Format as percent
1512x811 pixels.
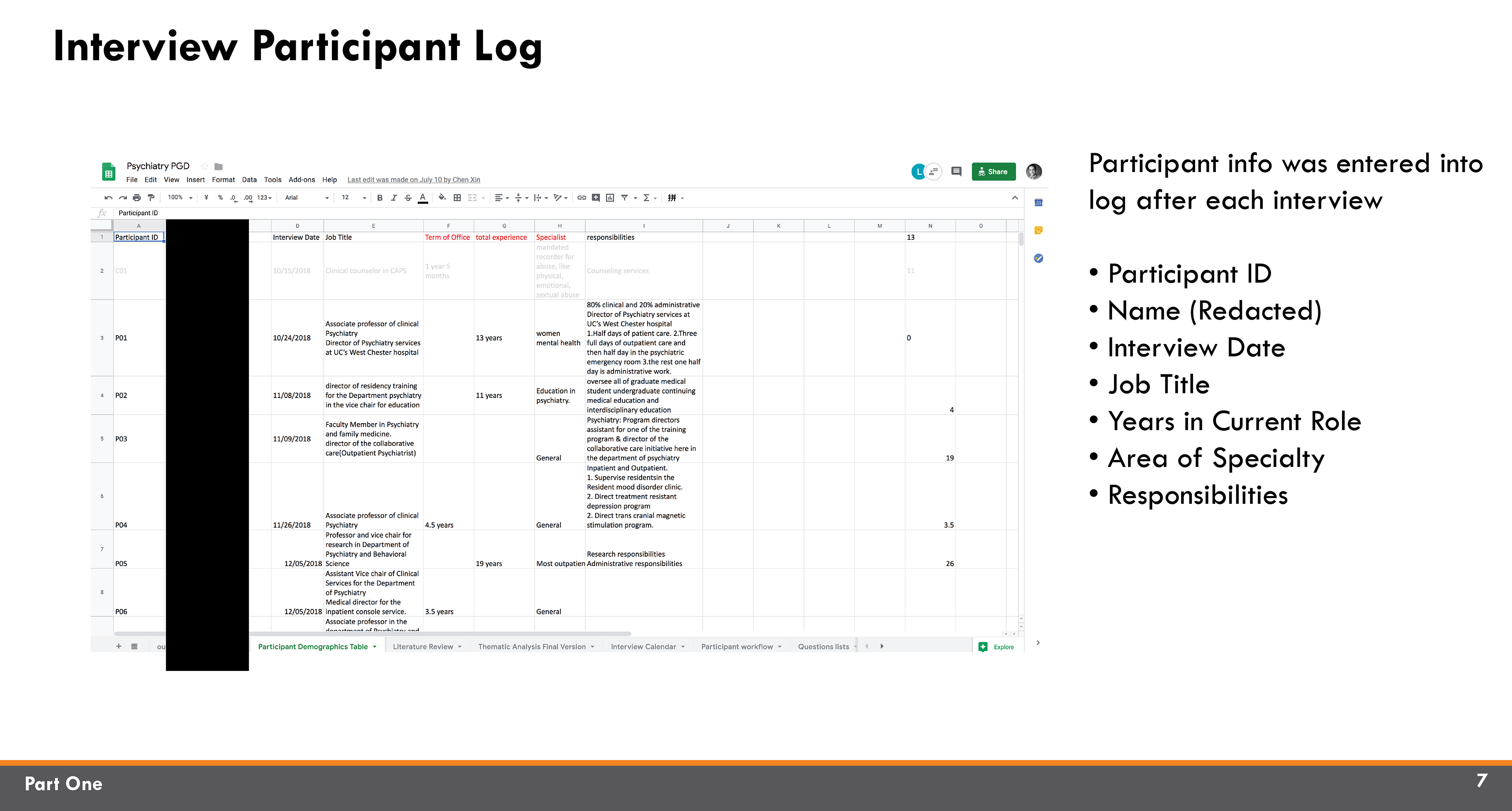tap(220, 198)
